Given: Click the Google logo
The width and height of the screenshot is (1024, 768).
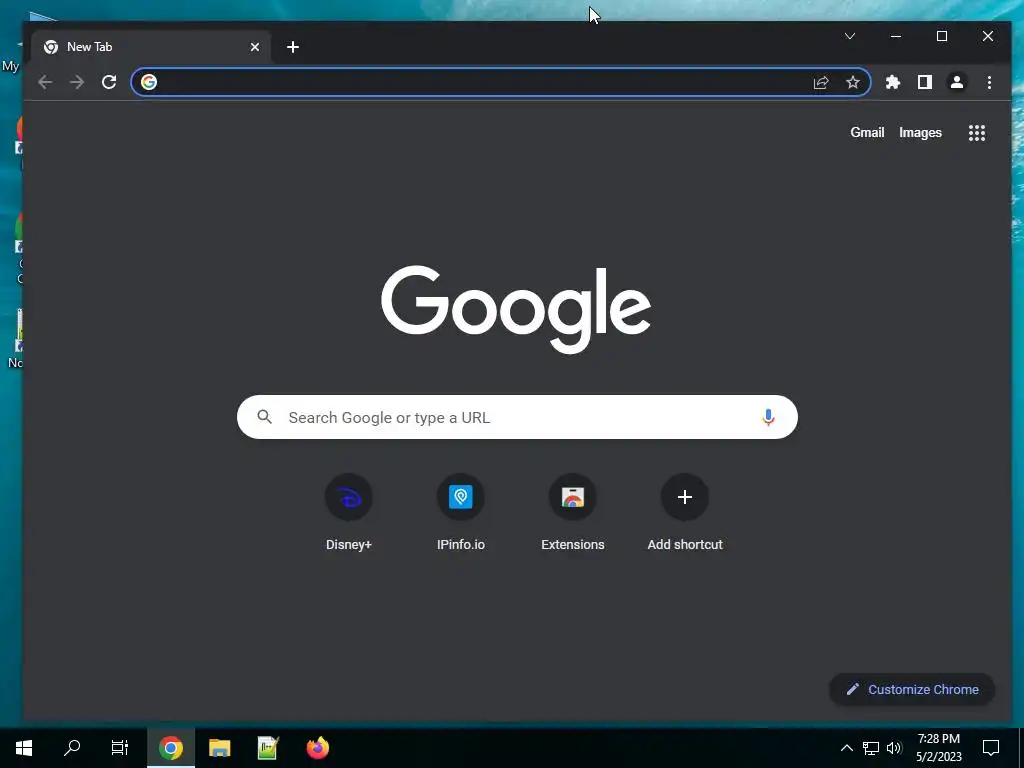Looking at the screenshot, I should pyautogui.click(x=516, y=309).
